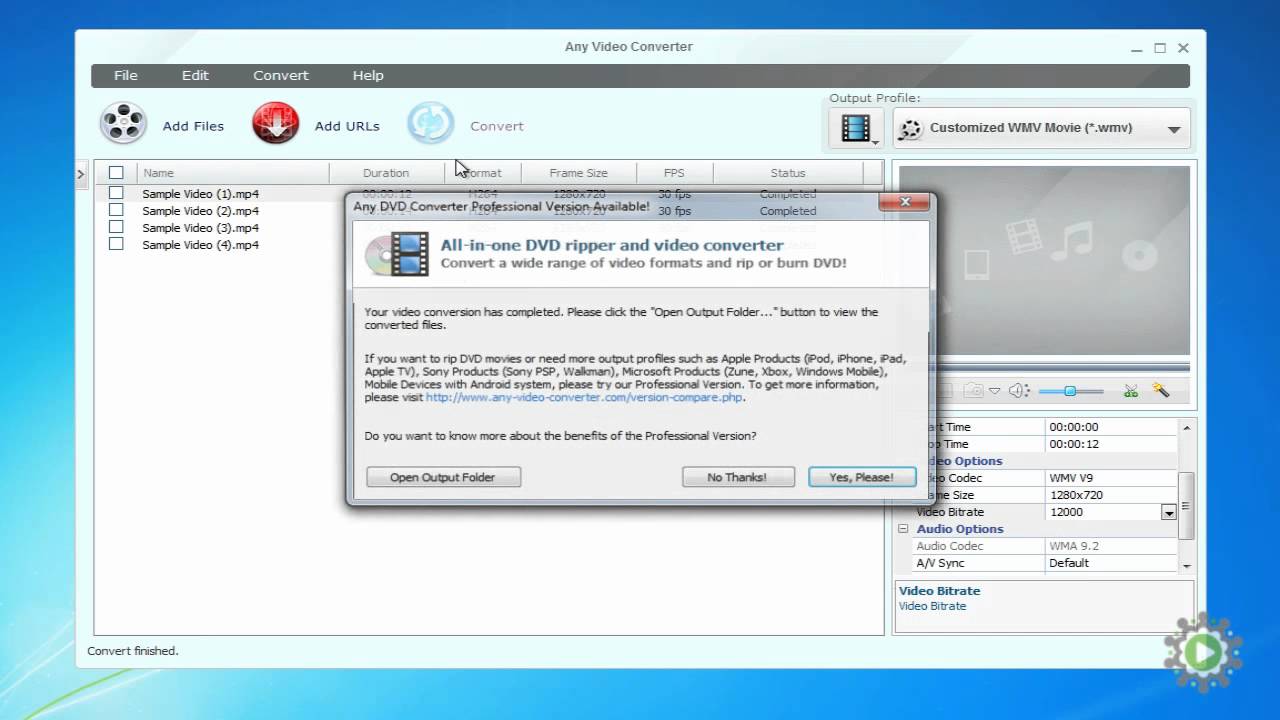Select the Sample Video (1).mp4 file name
The width and height of the screenshot is (1280, 720).
click(x=200, y=194)
